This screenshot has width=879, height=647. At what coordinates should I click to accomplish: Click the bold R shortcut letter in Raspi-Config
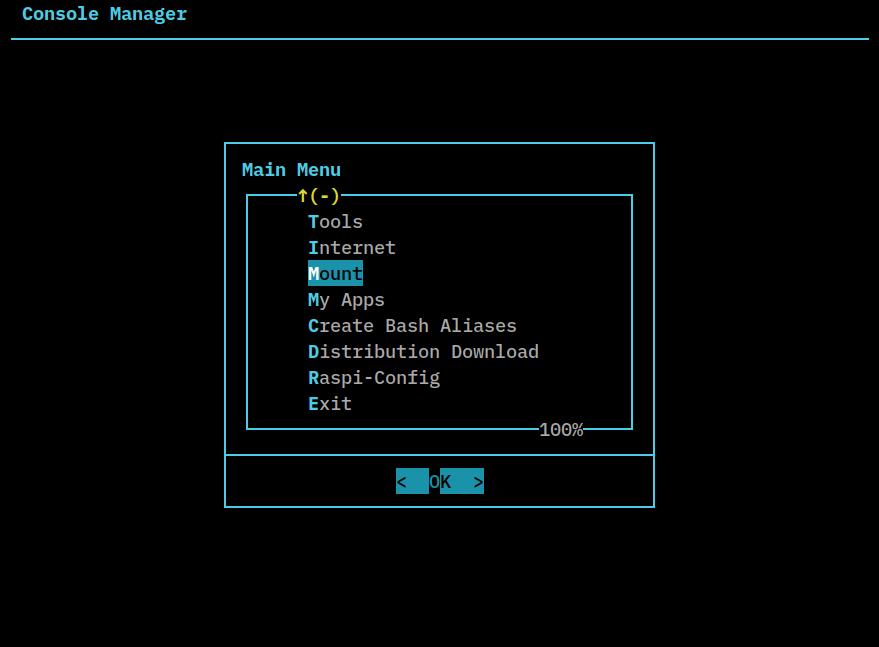click(313, 377)
